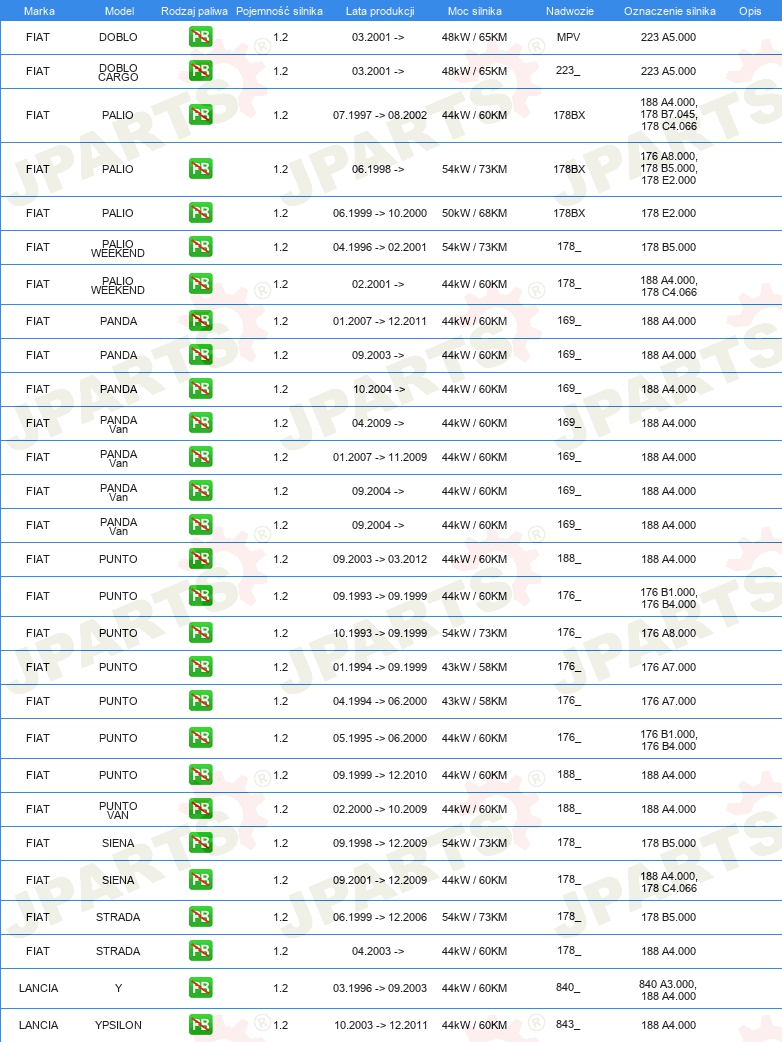Click fuel icon in the PUNTO VAN row
Image resolution: width=782 pixels, height=1042 pixels.
(201, 809)
